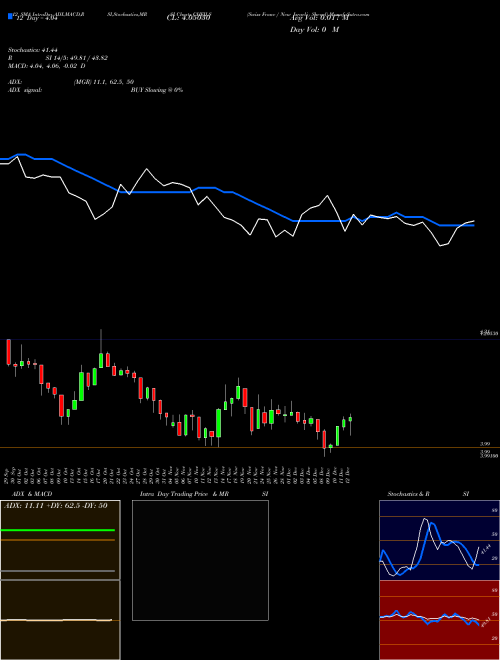Open the lower MACD panel under ADX
Image resolution: width=500 pixels, height=660 pixels.
60,620
